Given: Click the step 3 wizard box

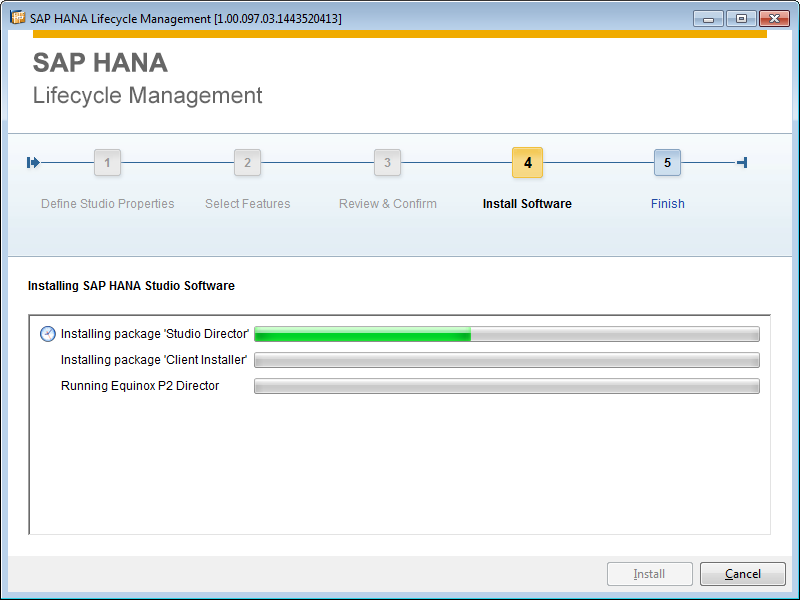Looking at the screenshot, I should pyautogui.click(x=387, y=163).
